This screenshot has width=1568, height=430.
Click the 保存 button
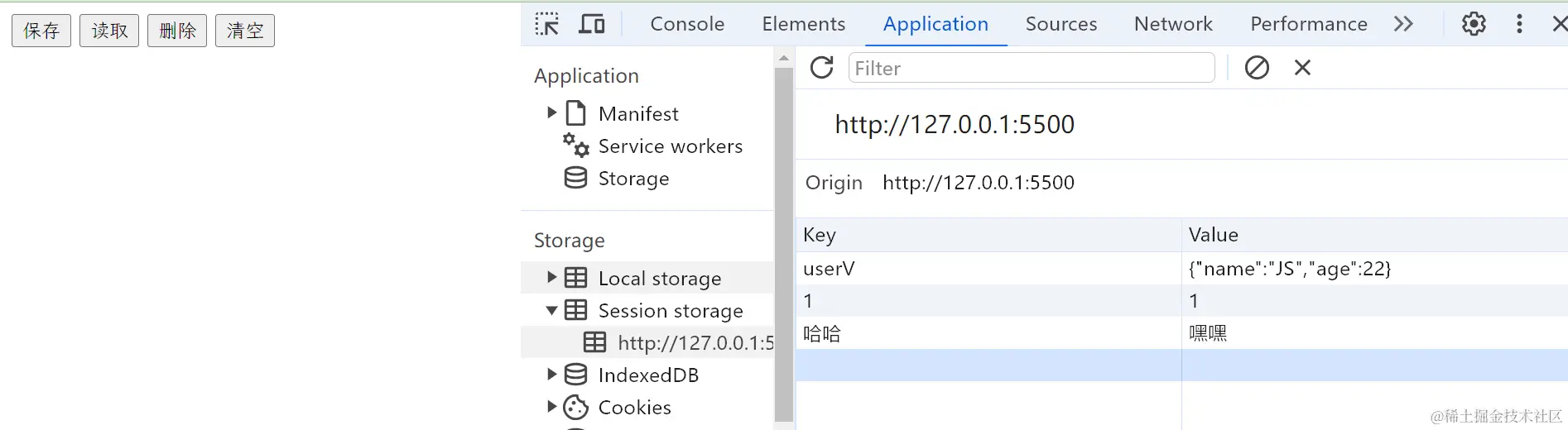(x=41, y=31)
